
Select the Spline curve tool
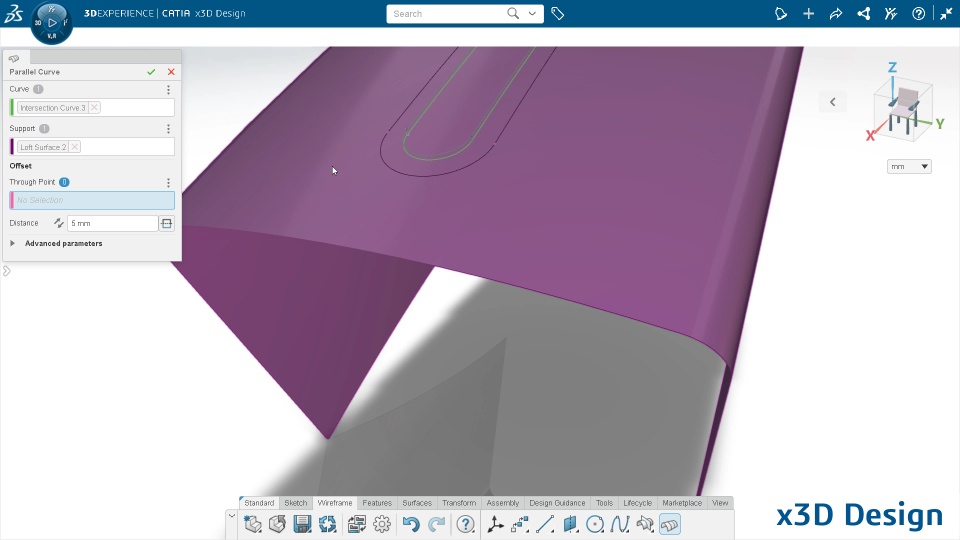[620, 524]
